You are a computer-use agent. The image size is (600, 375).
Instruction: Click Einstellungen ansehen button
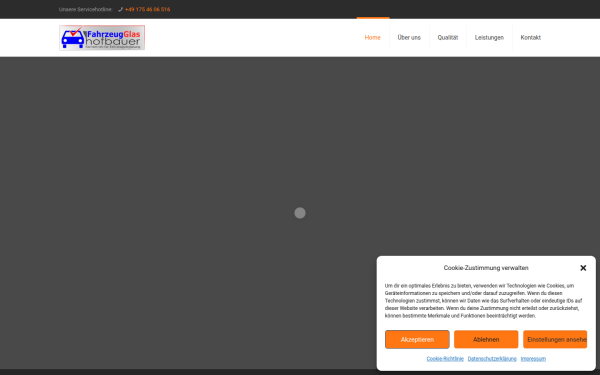pos(555,339)
